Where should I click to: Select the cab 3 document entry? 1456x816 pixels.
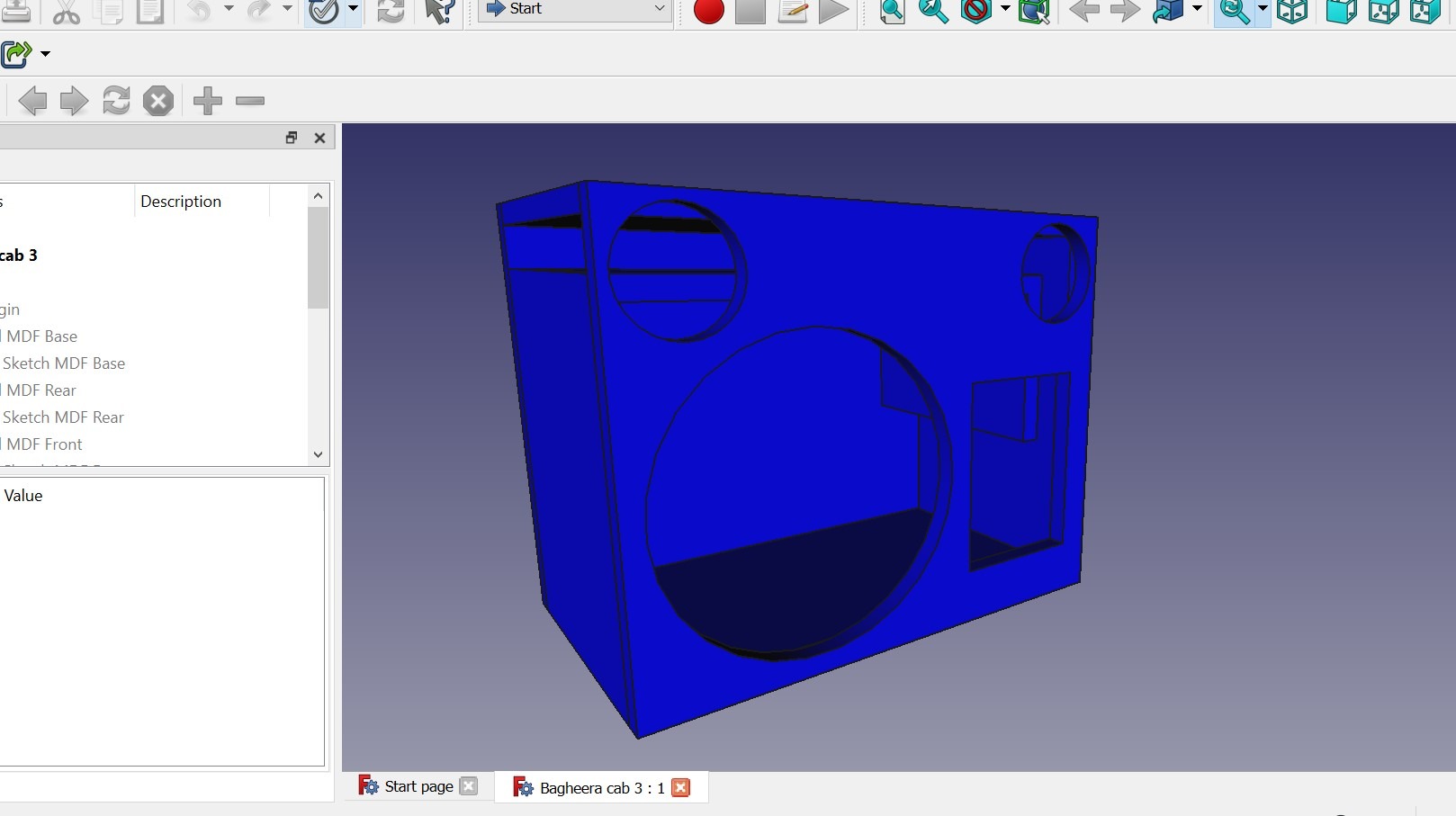(19, 256)
